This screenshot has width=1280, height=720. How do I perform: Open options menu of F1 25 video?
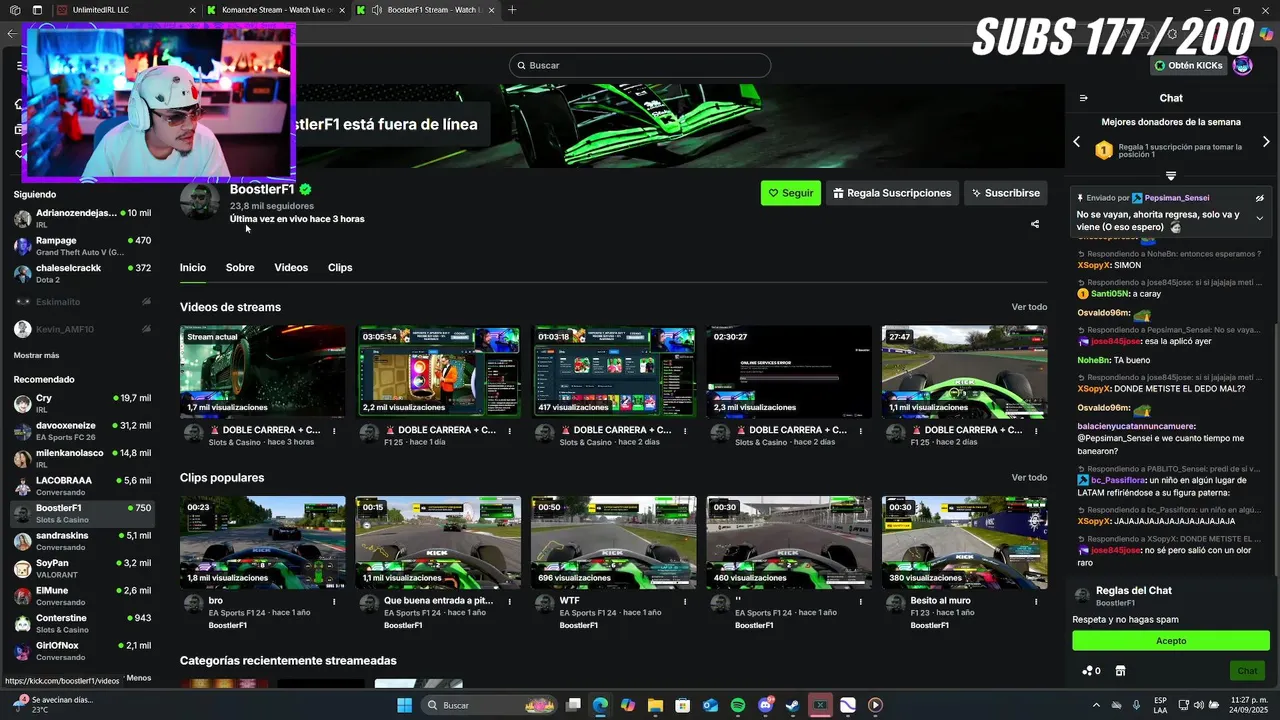(510, 431)
